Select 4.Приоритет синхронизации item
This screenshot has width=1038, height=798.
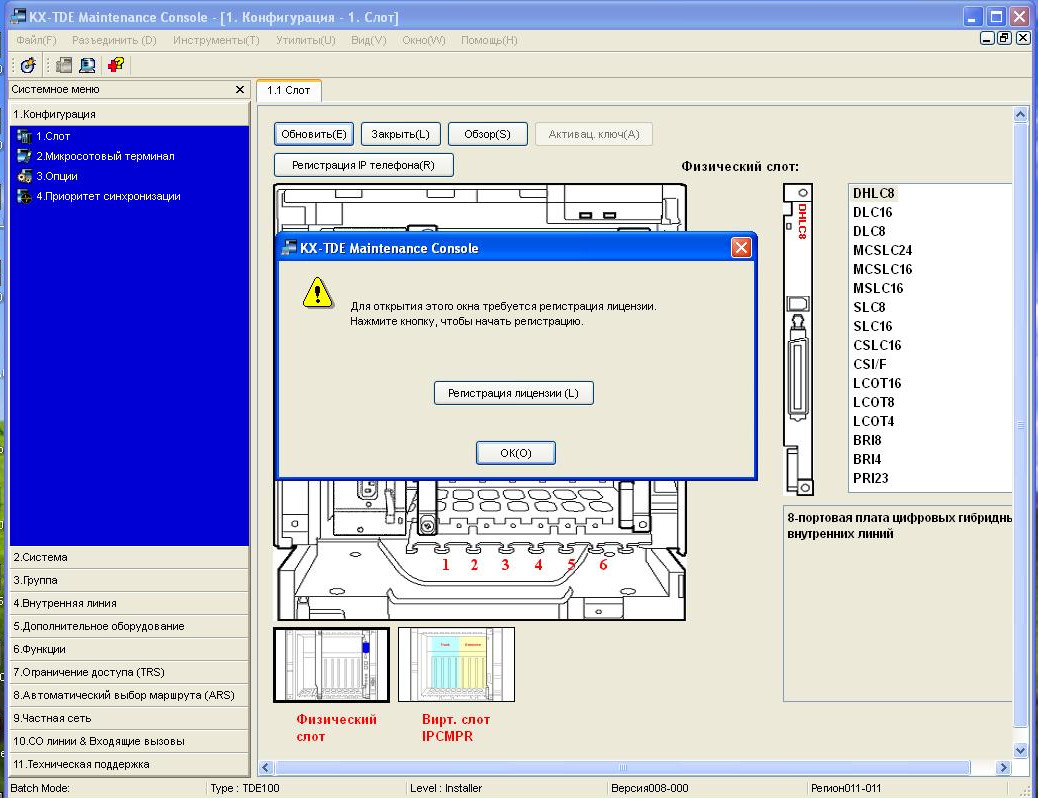point(108,196)
